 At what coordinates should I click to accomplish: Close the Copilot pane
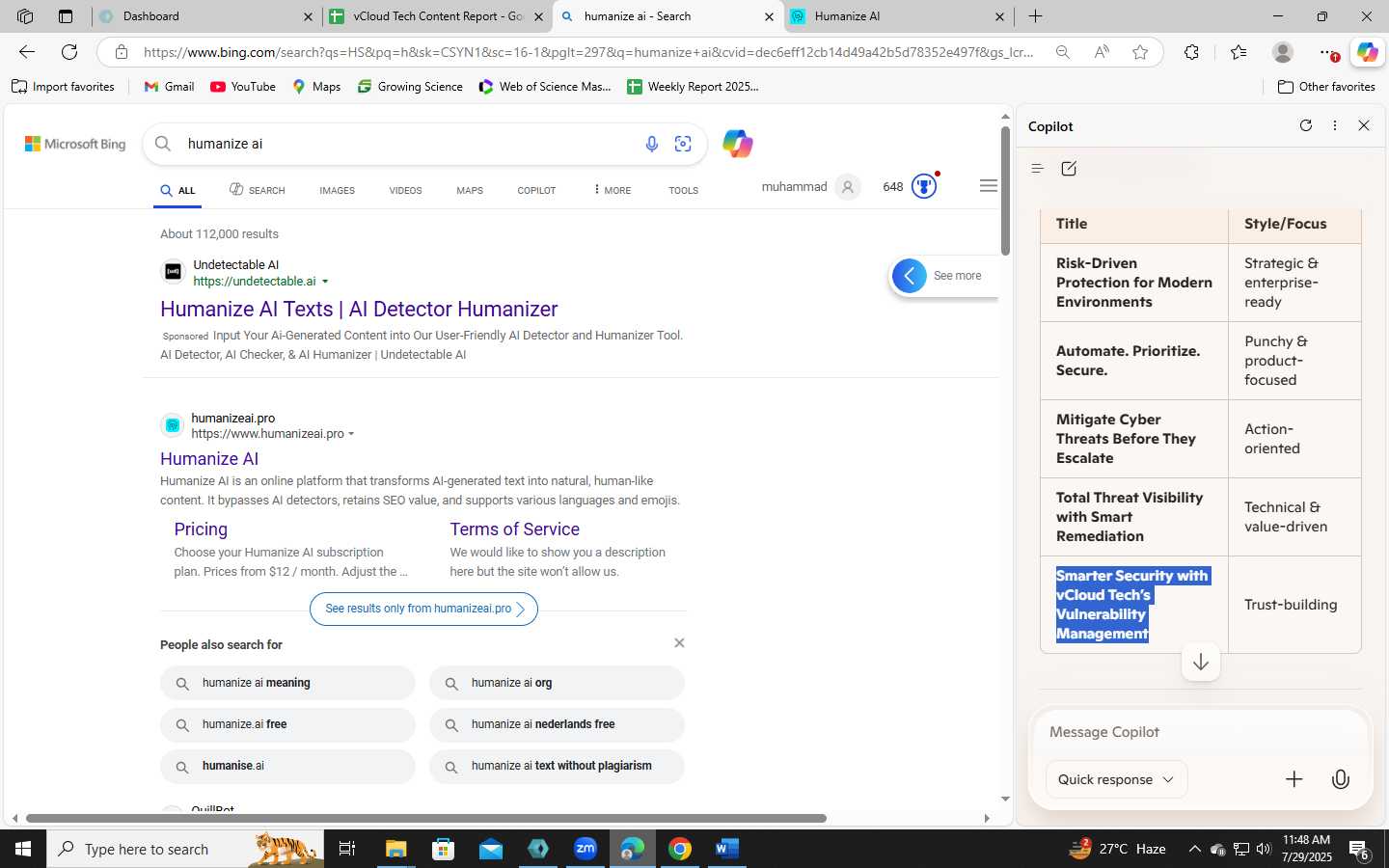[1364, 125]
